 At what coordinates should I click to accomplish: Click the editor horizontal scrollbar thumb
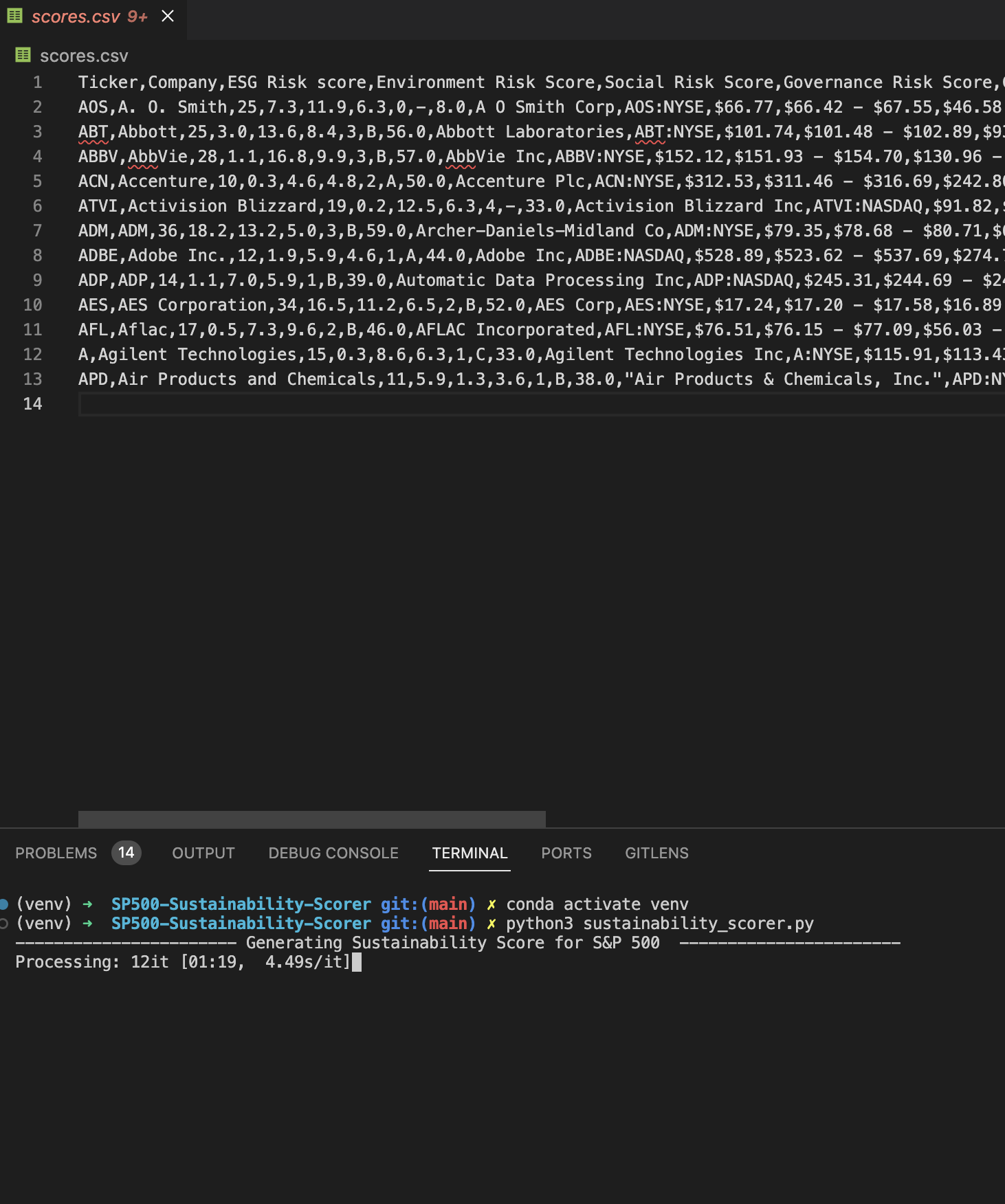[312, 818]
